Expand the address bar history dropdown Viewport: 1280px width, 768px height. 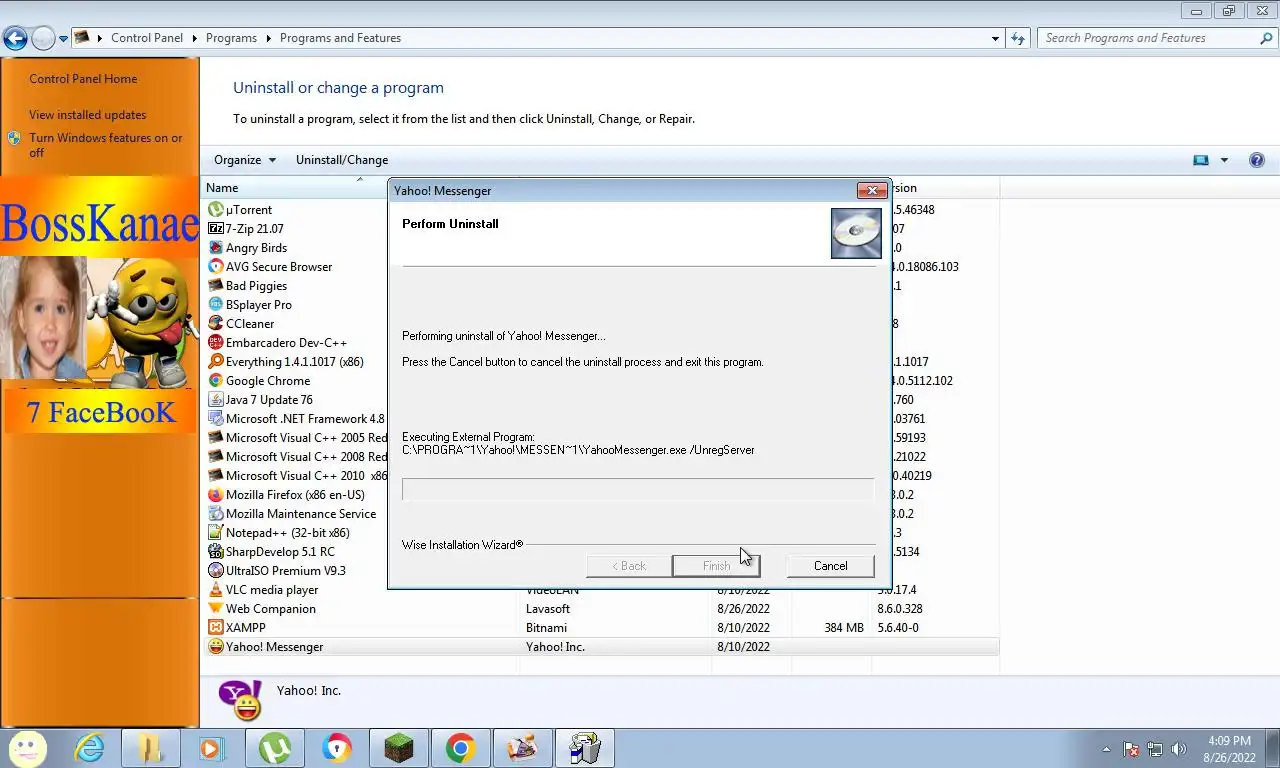click(995, 38)
